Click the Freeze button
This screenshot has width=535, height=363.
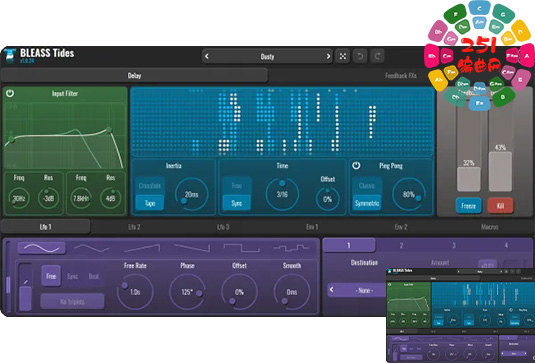pos(468,206)
